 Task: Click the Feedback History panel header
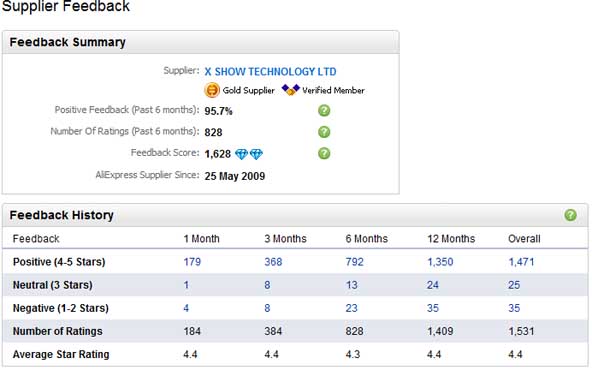tap(295, 215)
